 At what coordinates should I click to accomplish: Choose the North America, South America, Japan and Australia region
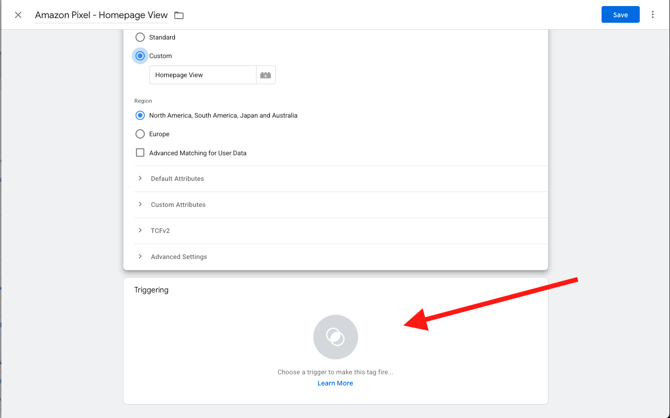point(140,115)
